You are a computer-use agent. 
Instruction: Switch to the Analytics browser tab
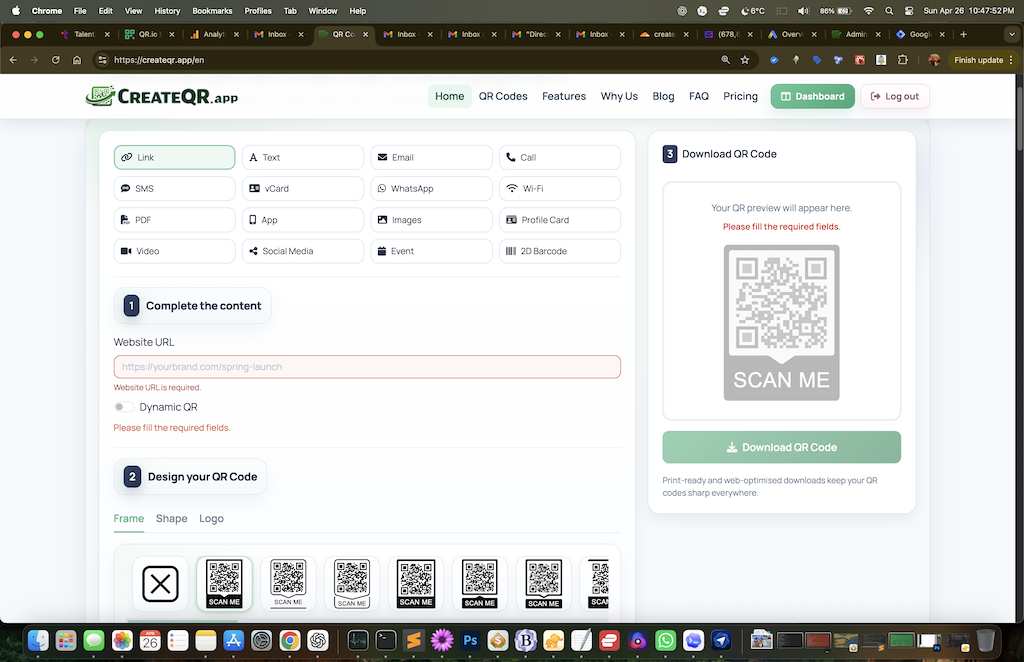(x=214, y=35)
